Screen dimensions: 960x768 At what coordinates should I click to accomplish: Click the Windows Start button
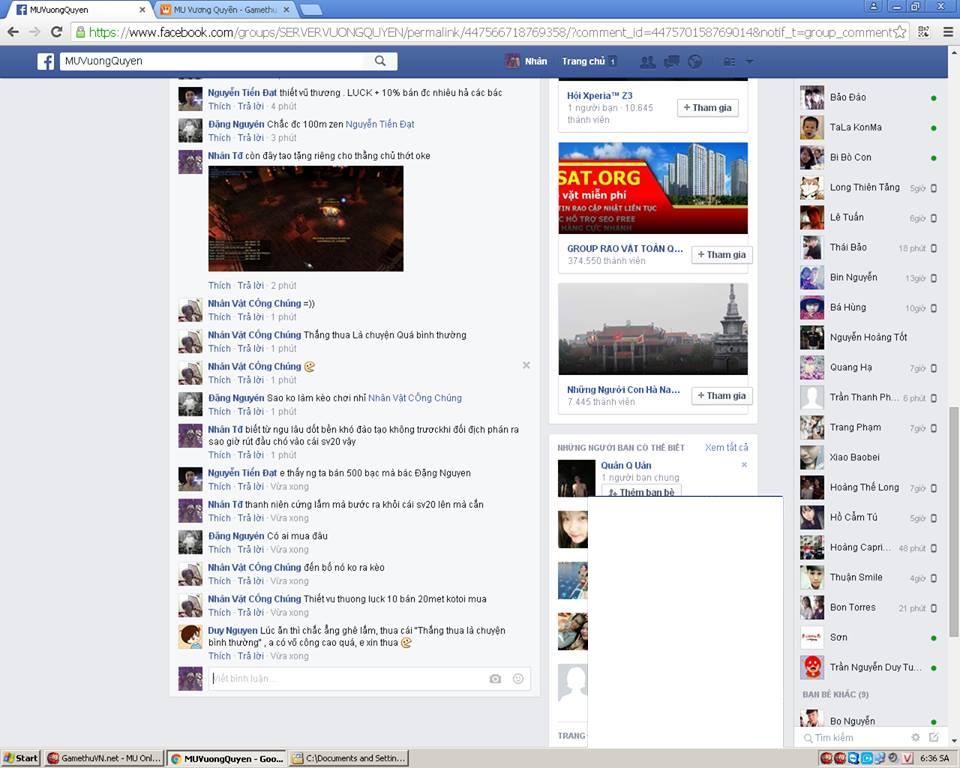click(x=21, y=758)
